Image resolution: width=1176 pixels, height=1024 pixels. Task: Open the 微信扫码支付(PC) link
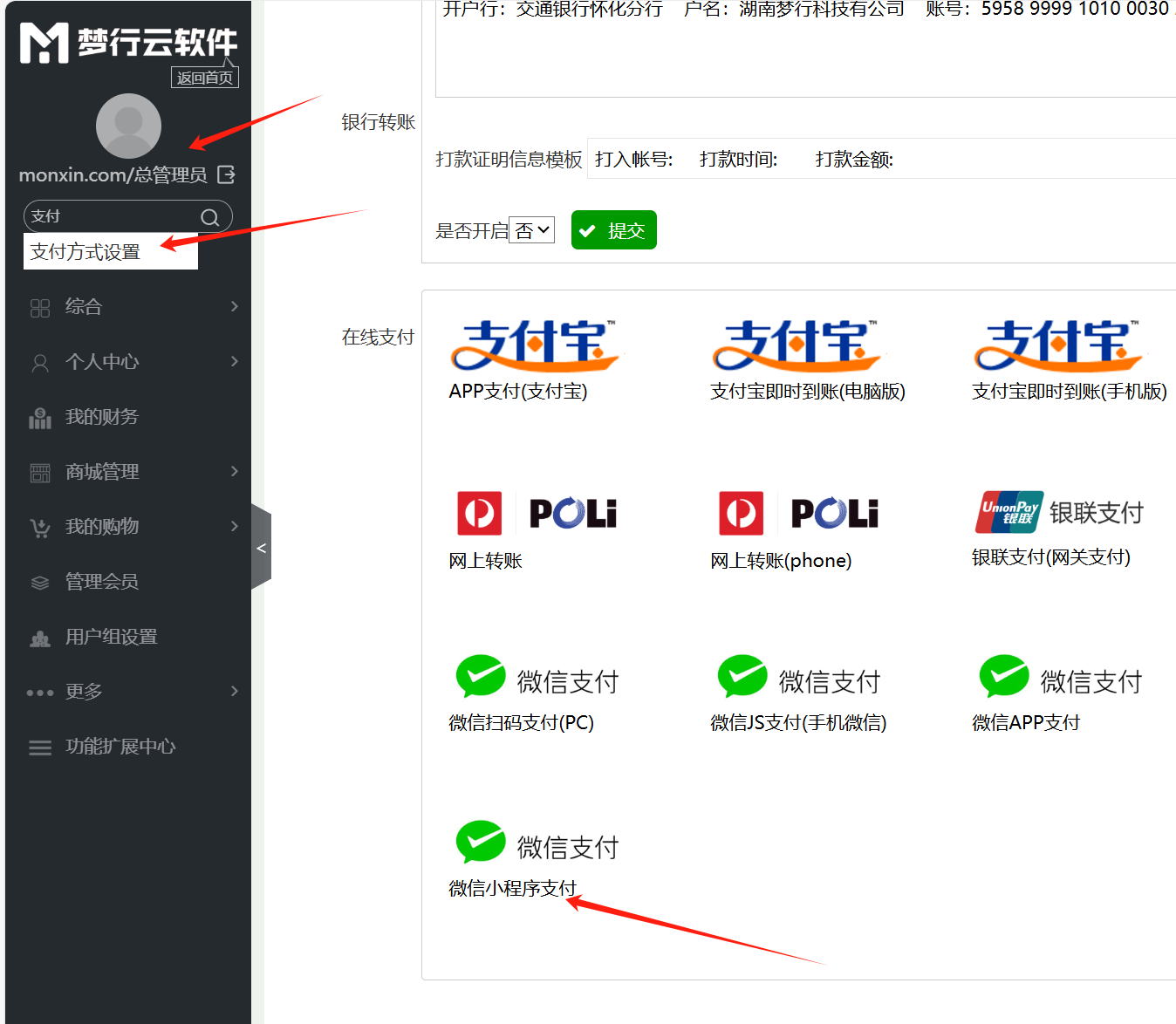pyautogui.click(x=522, y=723)
